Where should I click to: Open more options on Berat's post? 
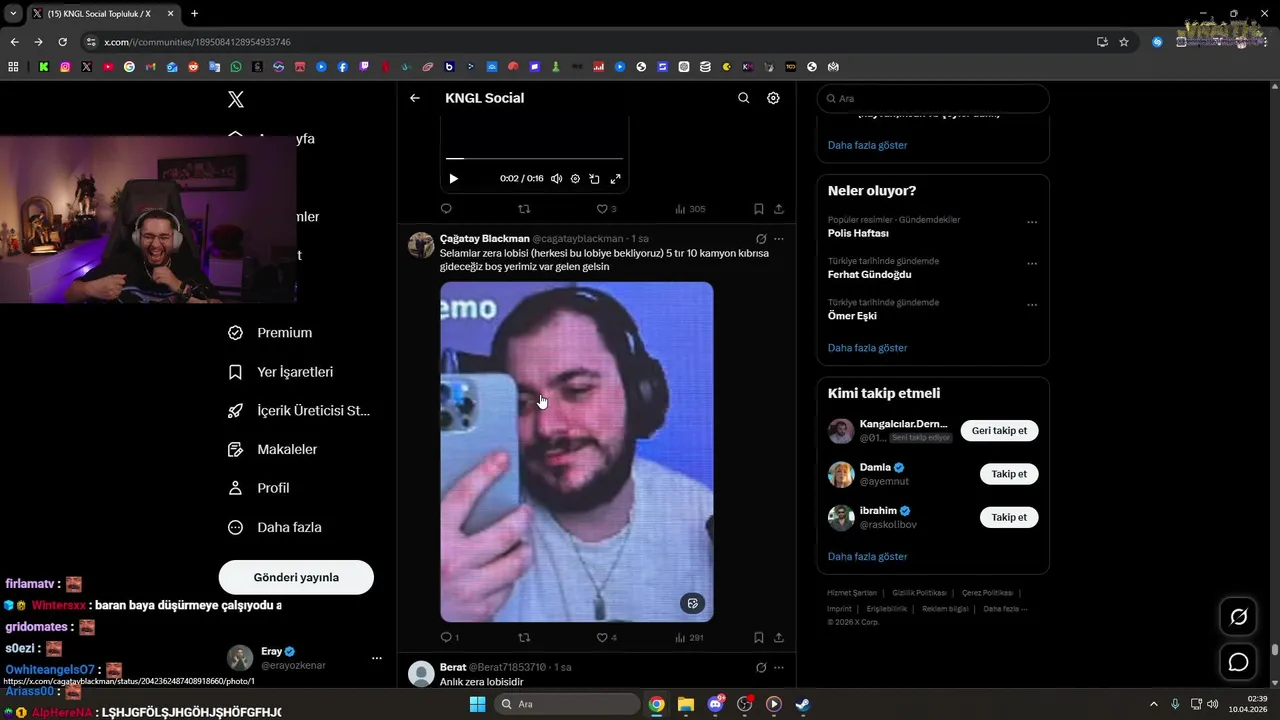[779, 667]
